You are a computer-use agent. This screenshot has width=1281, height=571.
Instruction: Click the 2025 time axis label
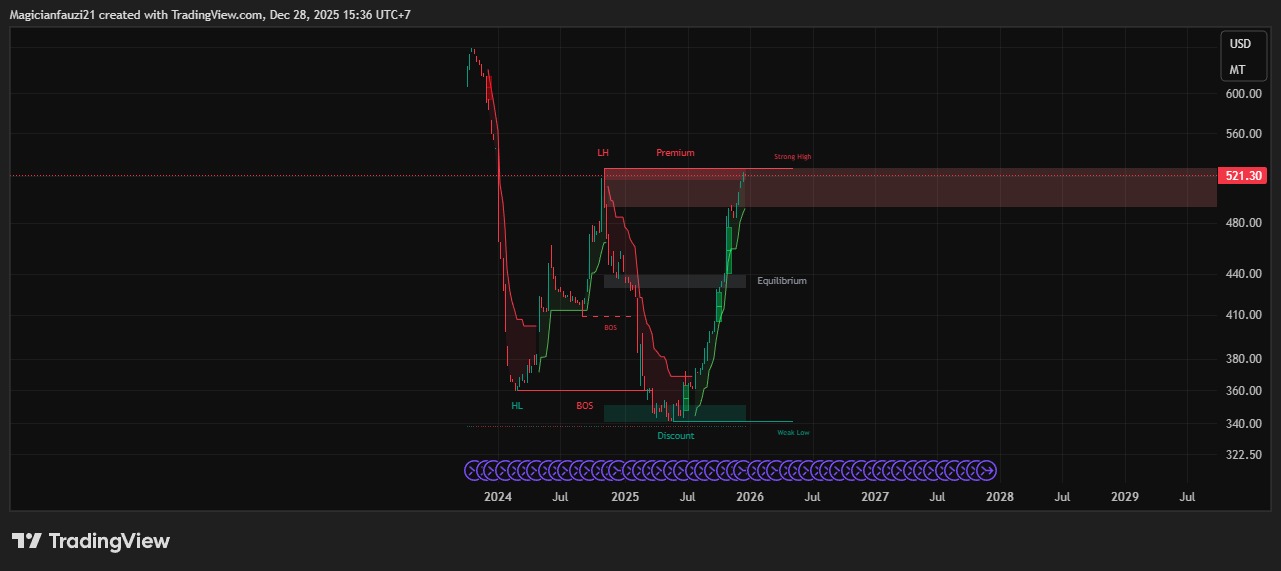coord(624,496)
